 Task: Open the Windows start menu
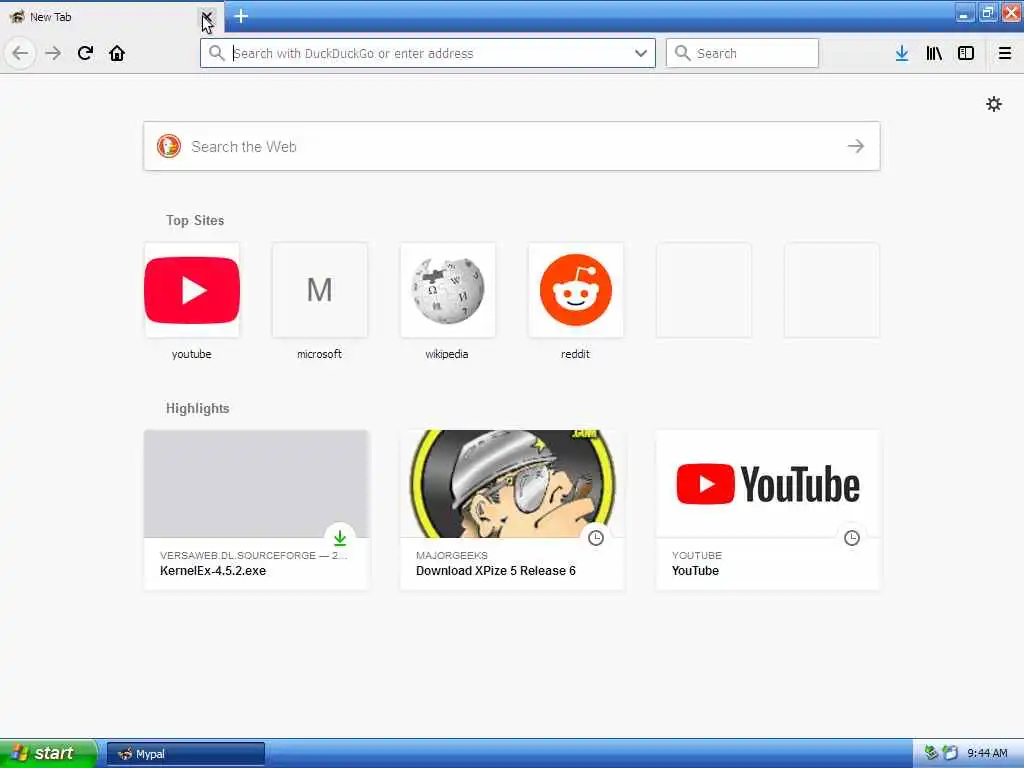click(47, 753)
